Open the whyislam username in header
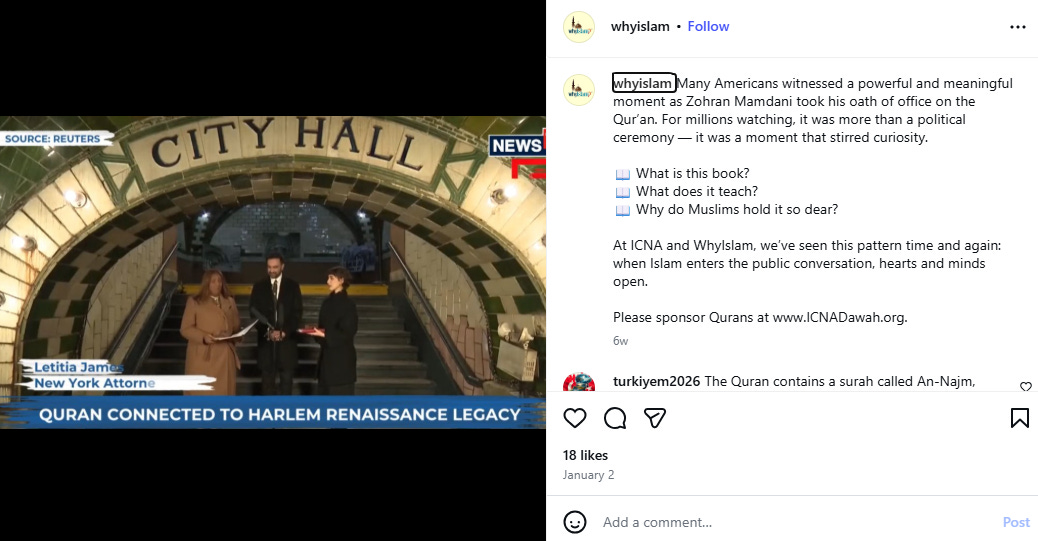Viewport: 1038px width, 541px height. point(639,26)
